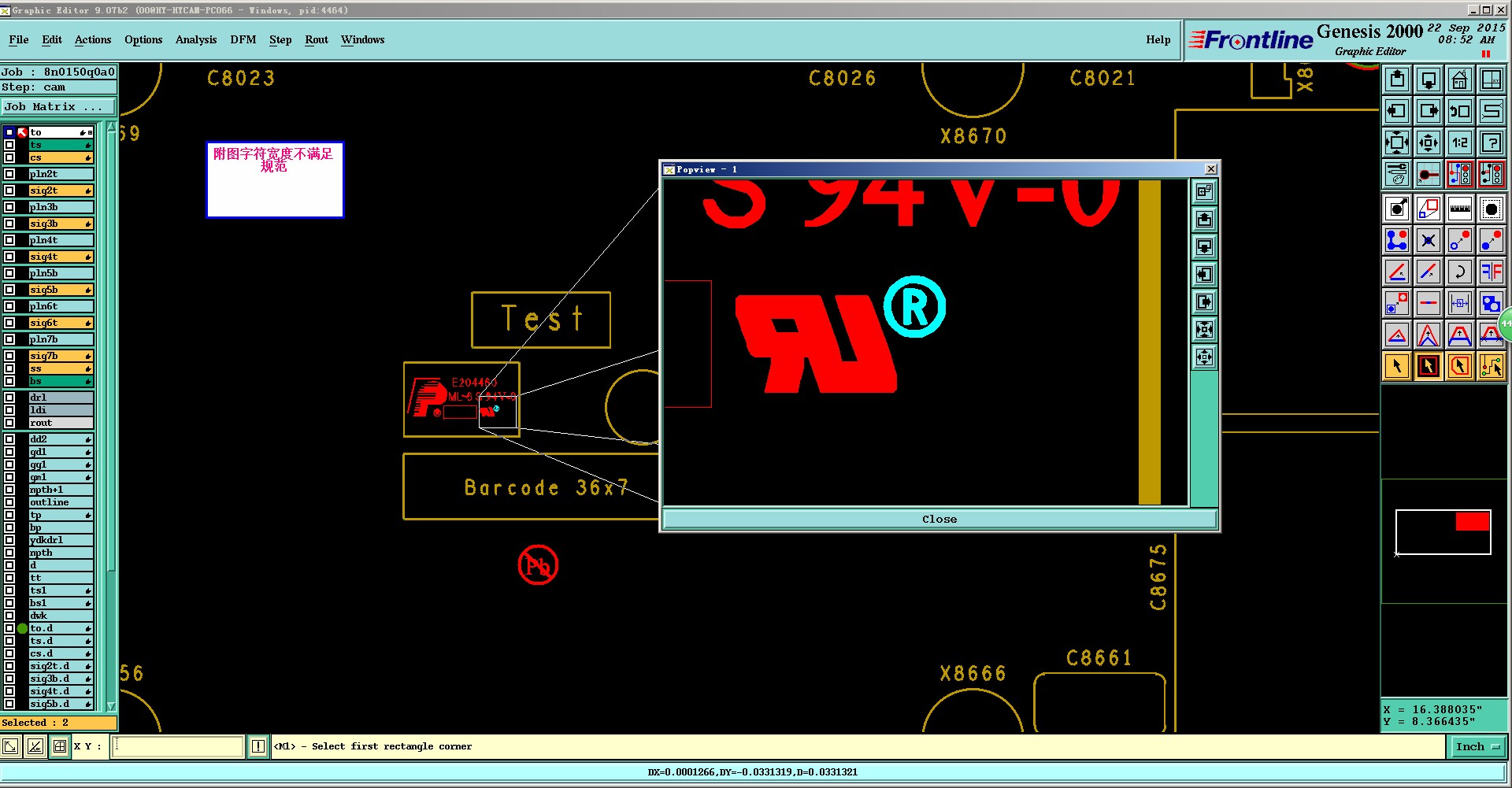Open the File menu
The width and height of the screenshot is (1512, 788).
point(19,39)
